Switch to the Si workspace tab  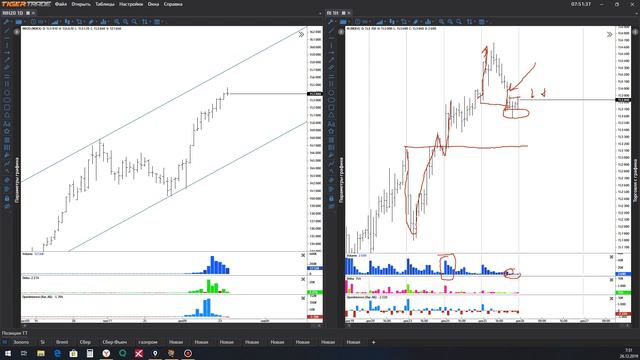[42, 342]
